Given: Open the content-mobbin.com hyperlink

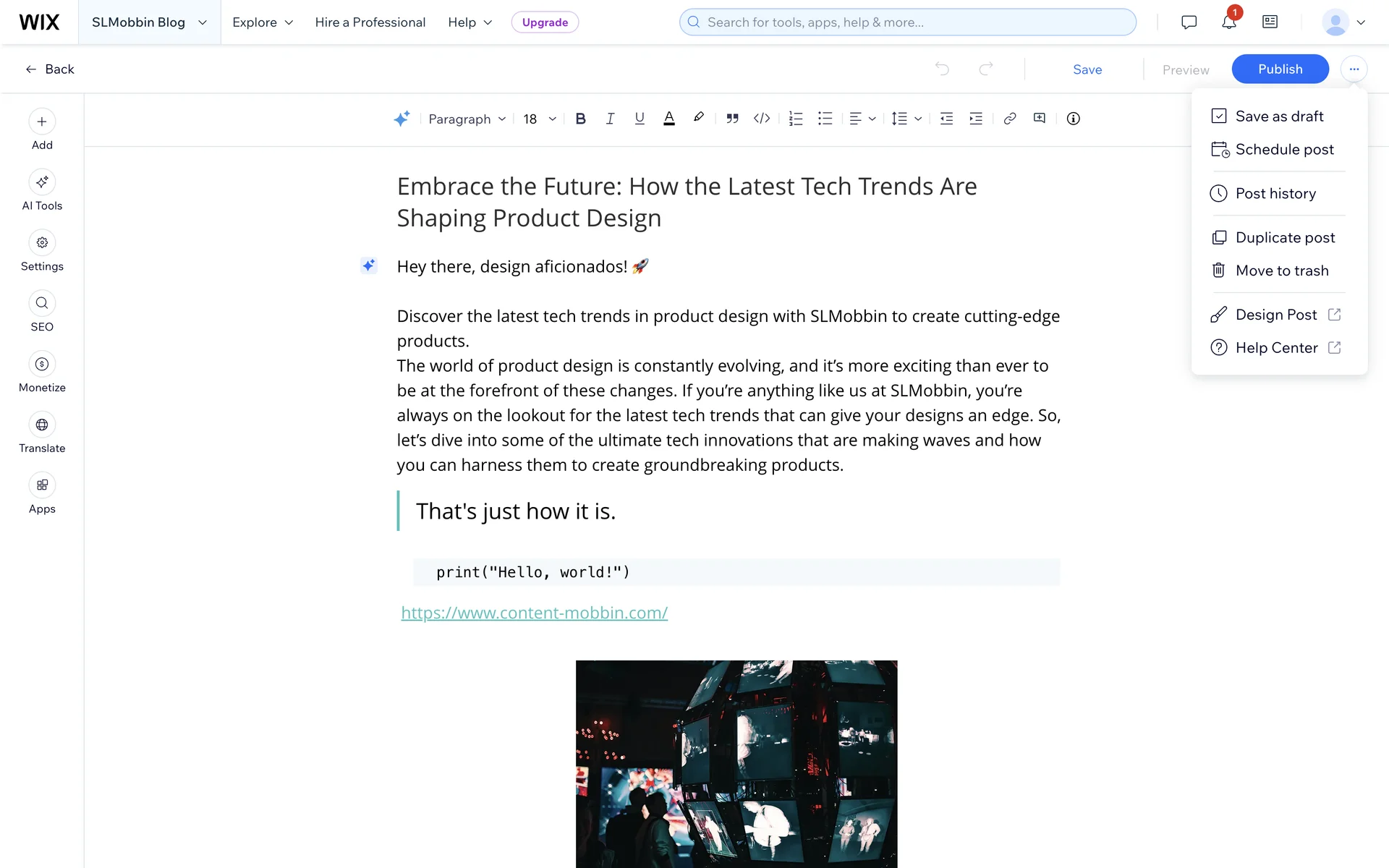Looking at the screenshot, I should [x=534, y=613].
